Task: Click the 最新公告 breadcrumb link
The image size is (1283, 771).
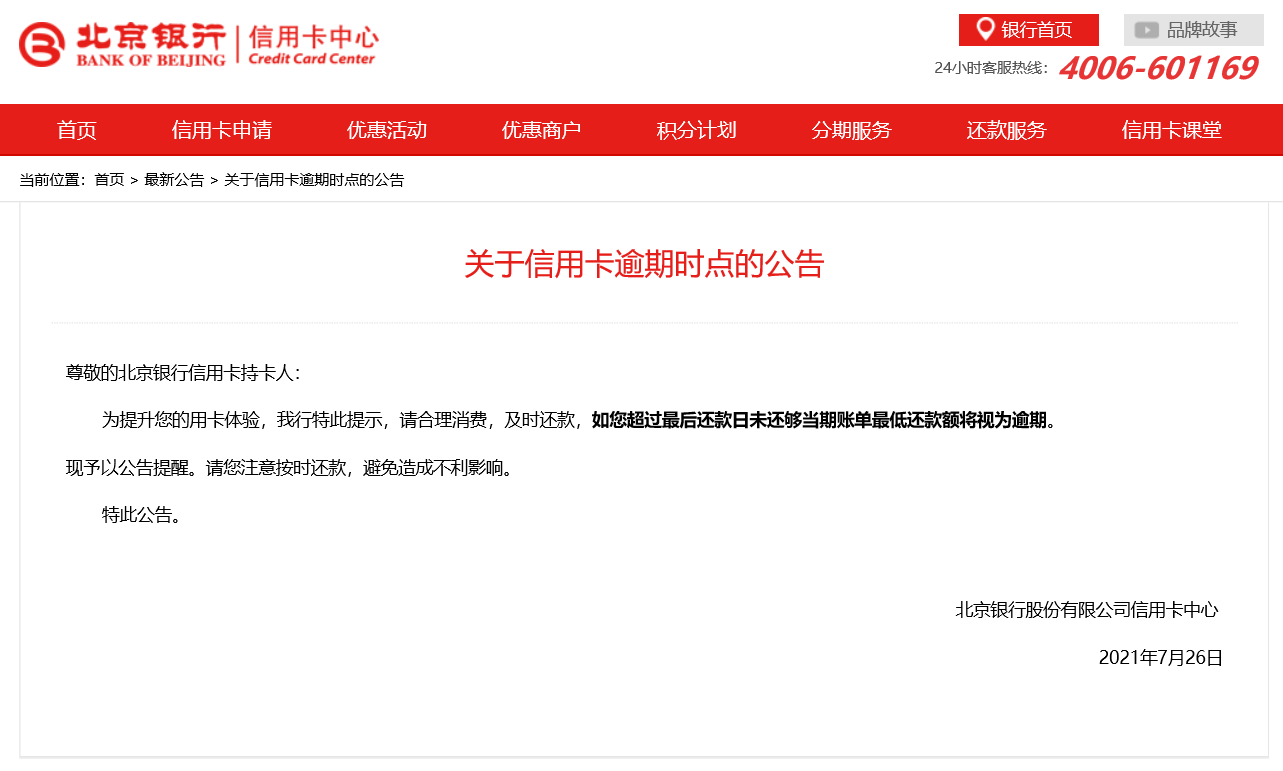Action: [x=174, y=180]
